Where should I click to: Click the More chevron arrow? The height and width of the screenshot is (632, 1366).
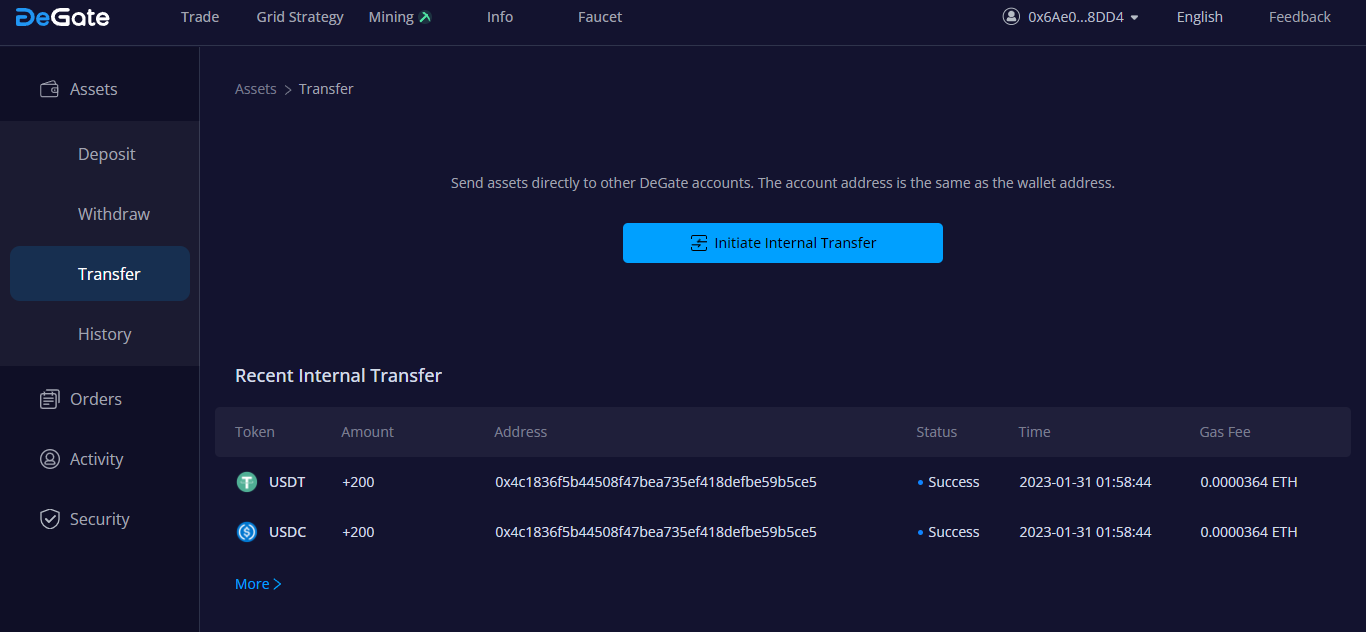pyautogui.click(x=278, y=584)
